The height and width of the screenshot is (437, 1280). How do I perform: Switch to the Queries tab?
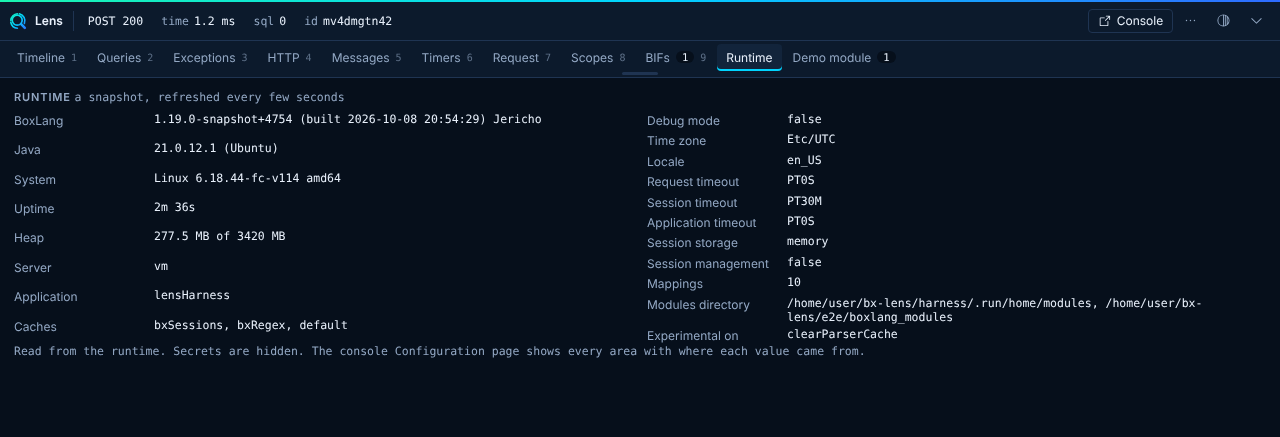[125, 58]
